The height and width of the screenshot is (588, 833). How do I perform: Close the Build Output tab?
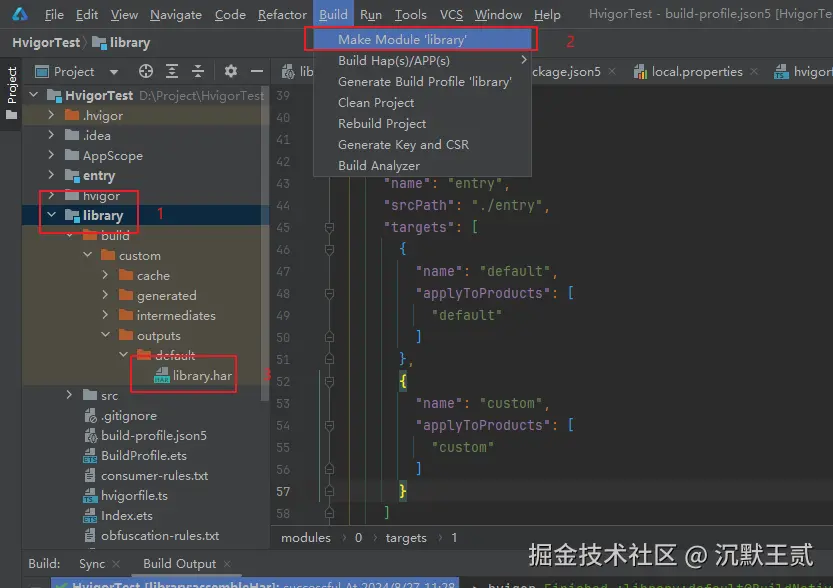pos(227,564)
